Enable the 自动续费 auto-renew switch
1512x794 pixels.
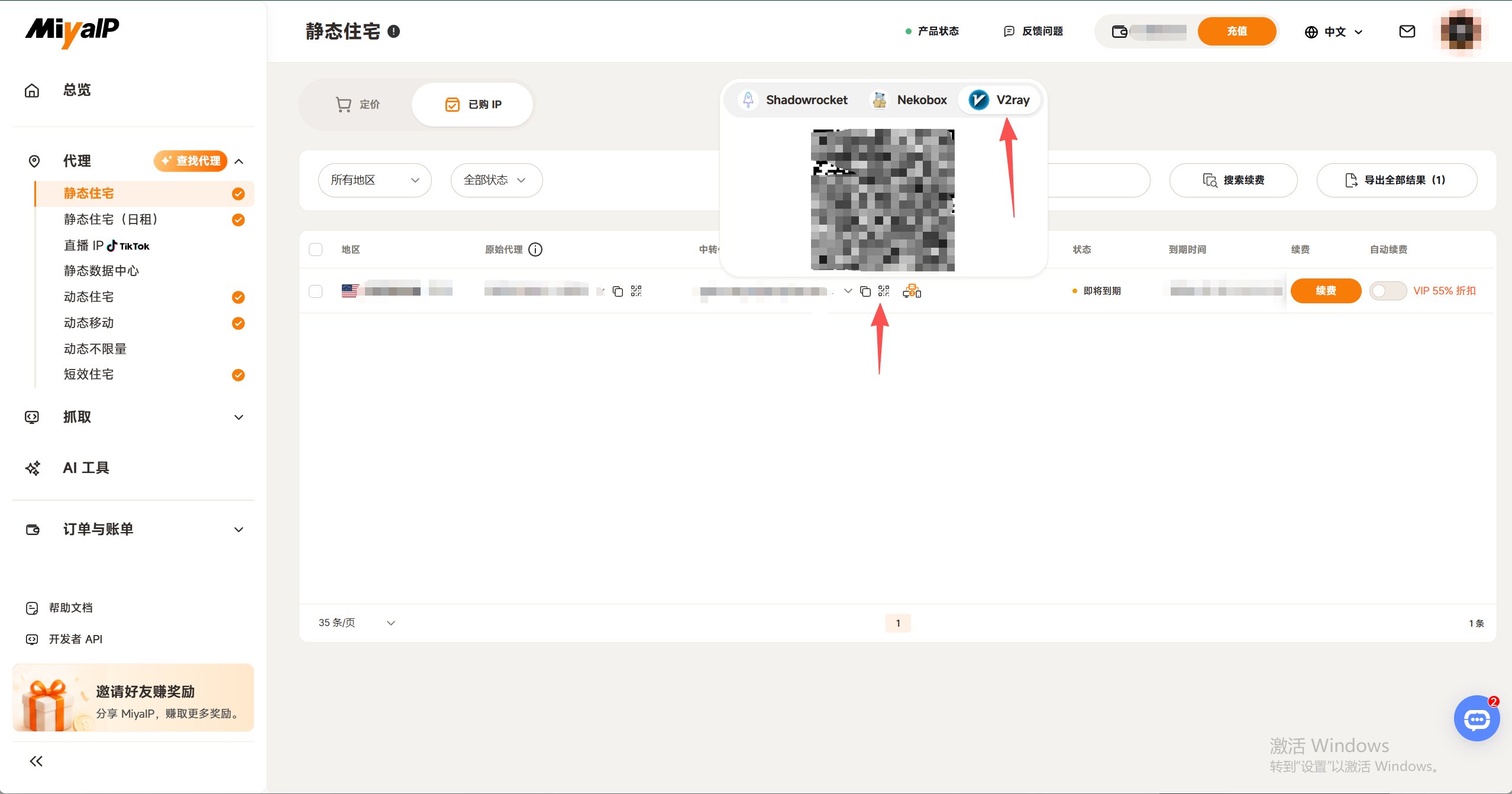(x=1388, y=291)
